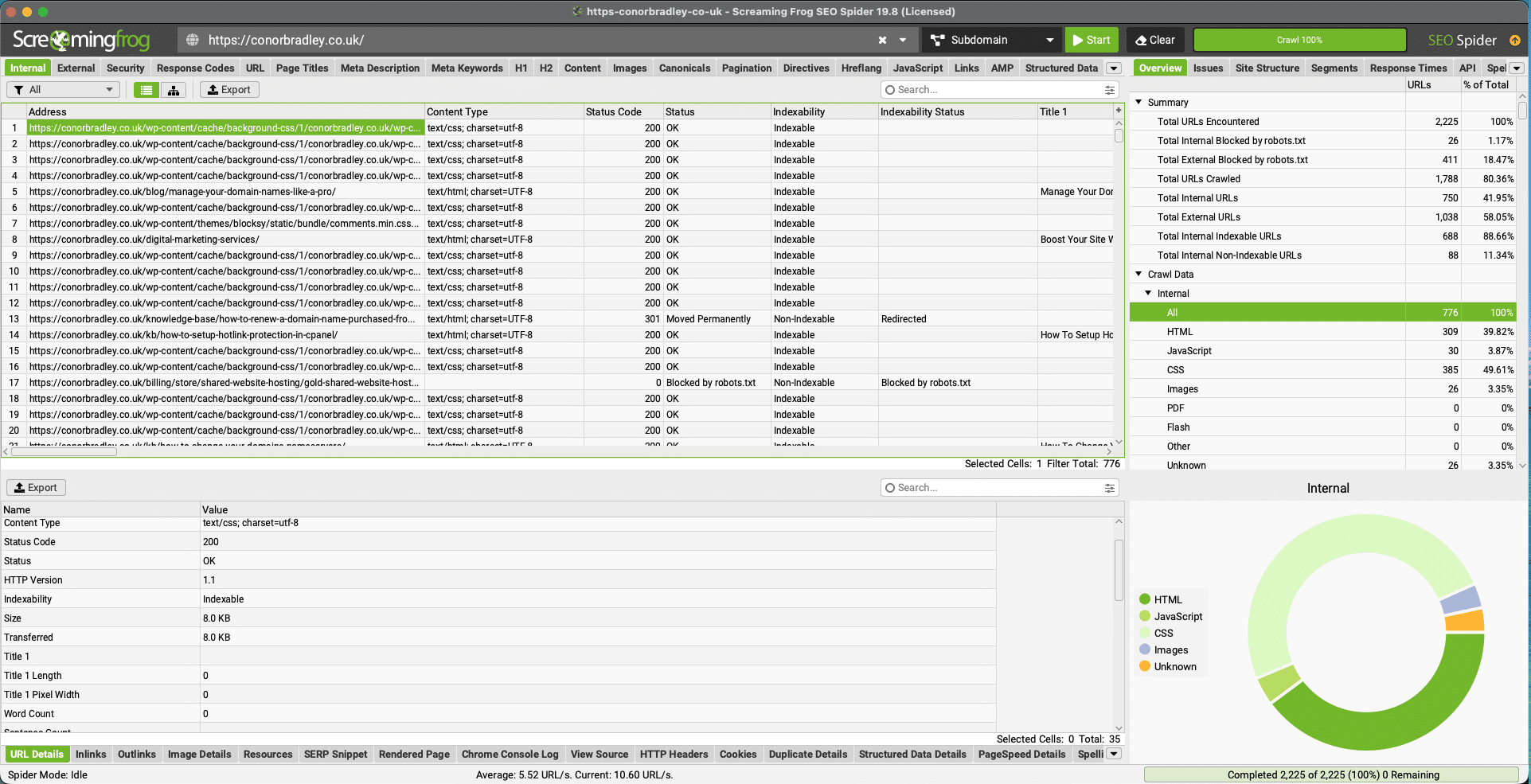1531x784 pixels.
Task: Select HTML under Internal crawl data
Action: click(x=1322, y=332)
